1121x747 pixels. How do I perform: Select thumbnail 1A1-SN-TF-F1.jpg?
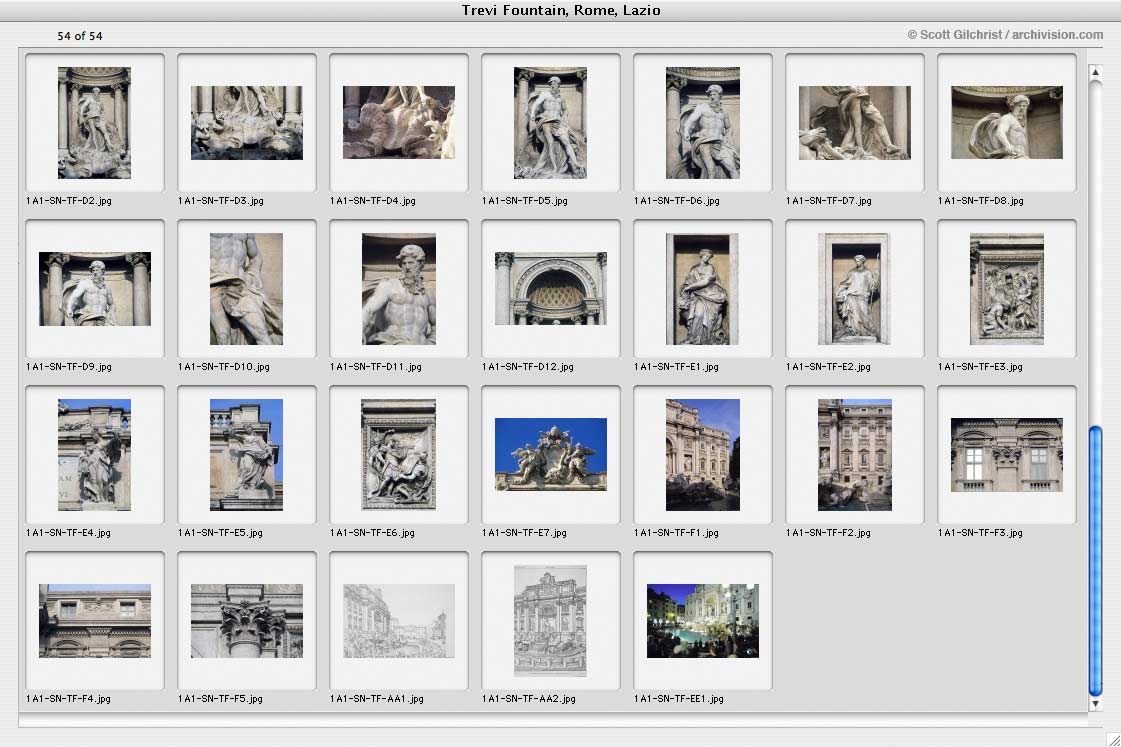click(x=703, y=455)
